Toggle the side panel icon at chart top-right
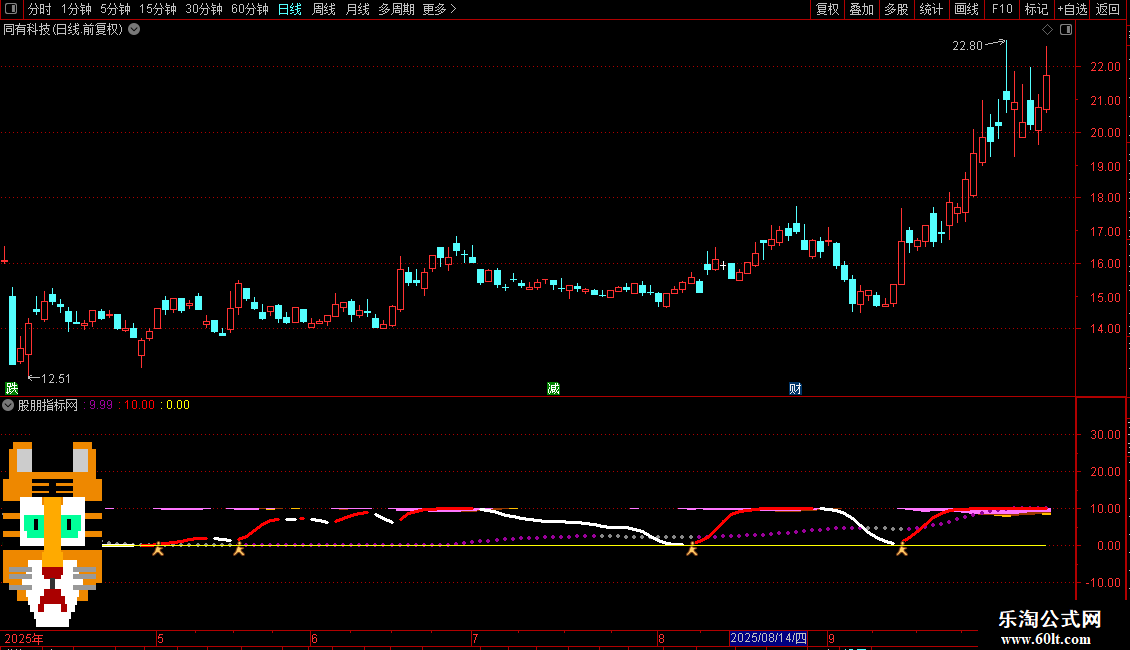Image resolution: width=1130 pixels, height=650 pixels. (x=1066, y=30)
